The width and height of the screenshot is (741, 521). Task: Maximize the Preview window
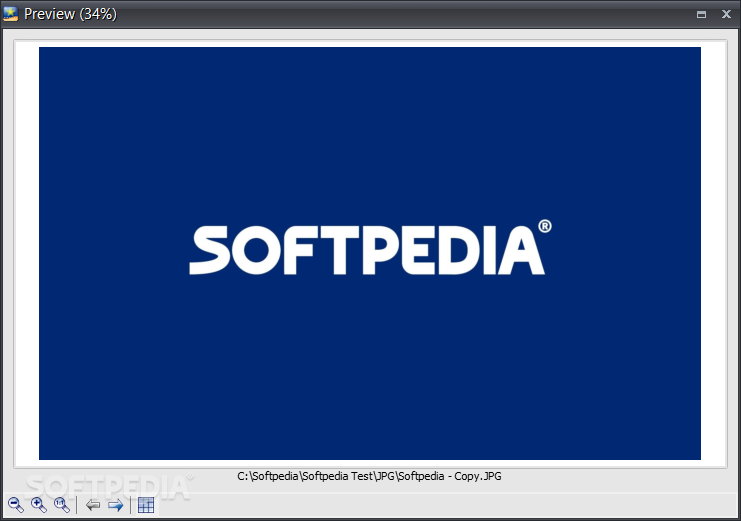[701, 15]
